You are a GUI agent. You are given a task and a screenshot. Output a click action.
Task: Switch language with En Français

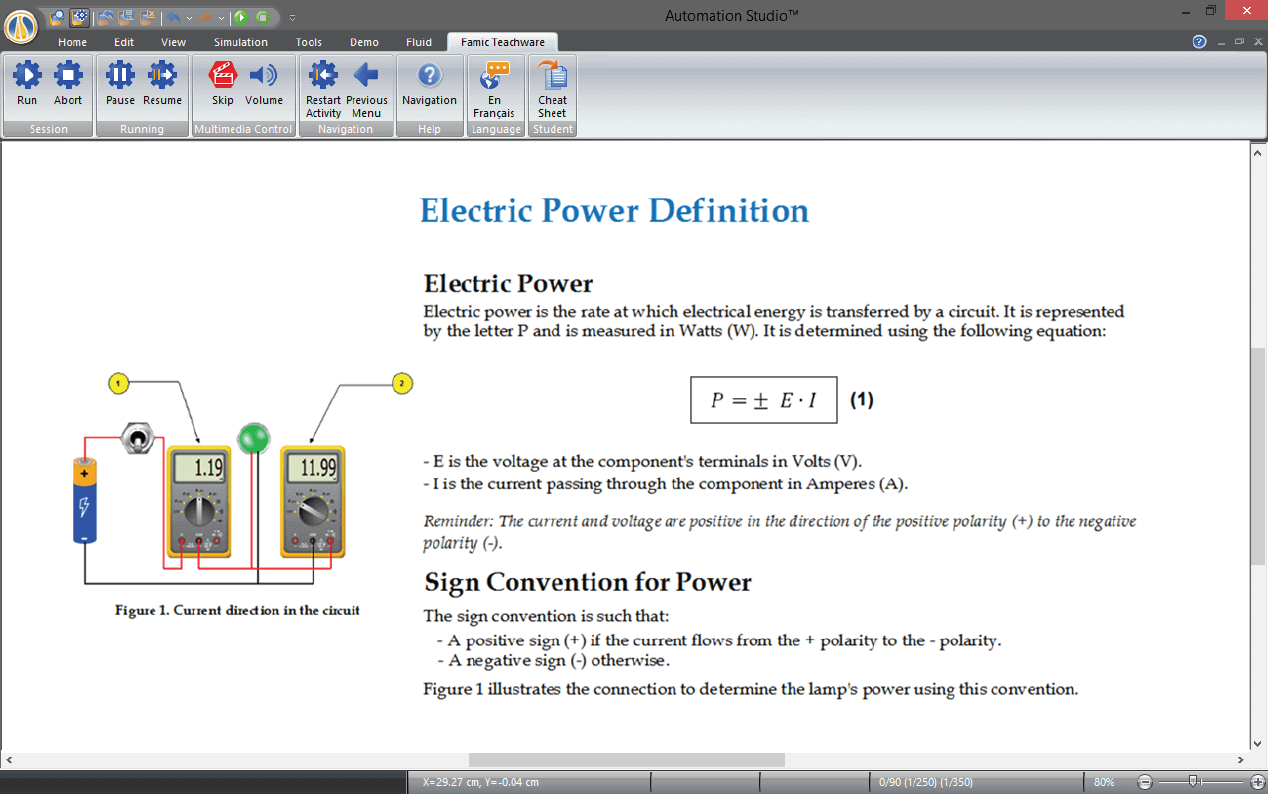pyautogui.click(x=494, y=89)
